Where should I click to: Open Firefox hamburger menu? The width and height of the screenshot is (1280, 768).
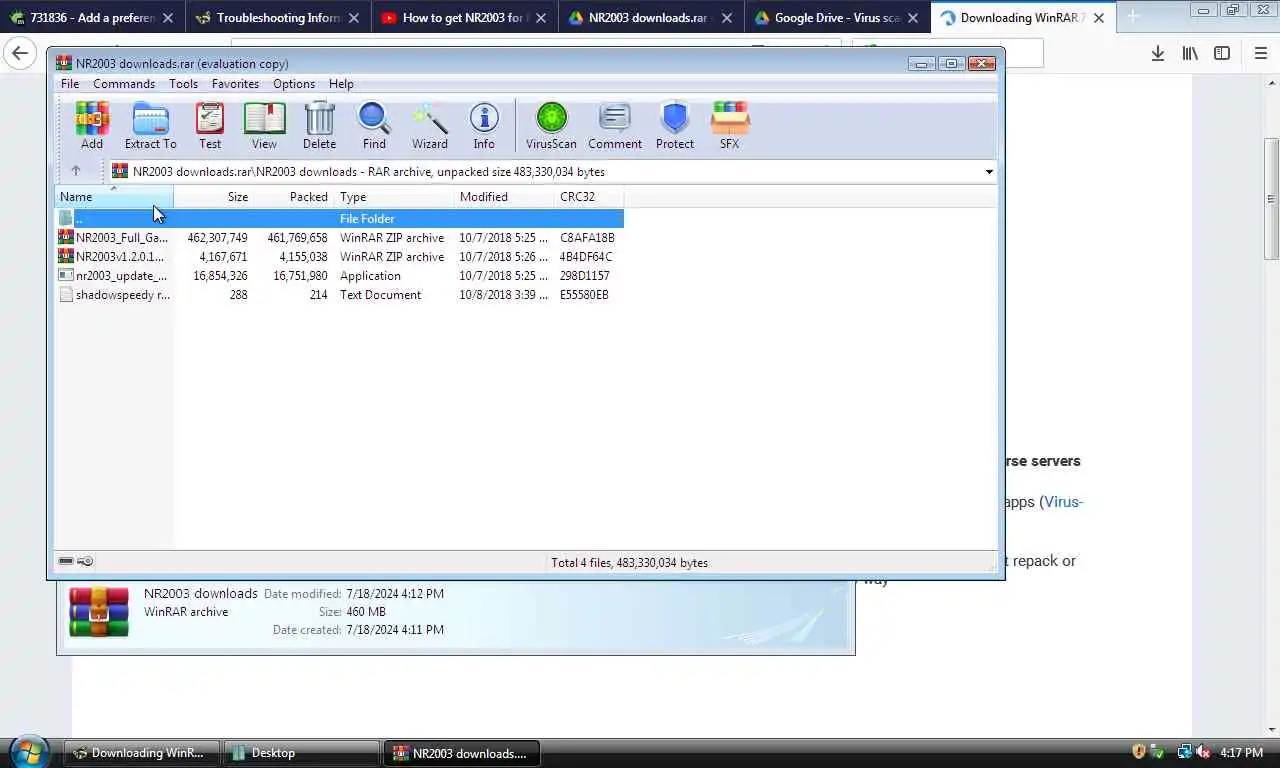coord(1261,53)
